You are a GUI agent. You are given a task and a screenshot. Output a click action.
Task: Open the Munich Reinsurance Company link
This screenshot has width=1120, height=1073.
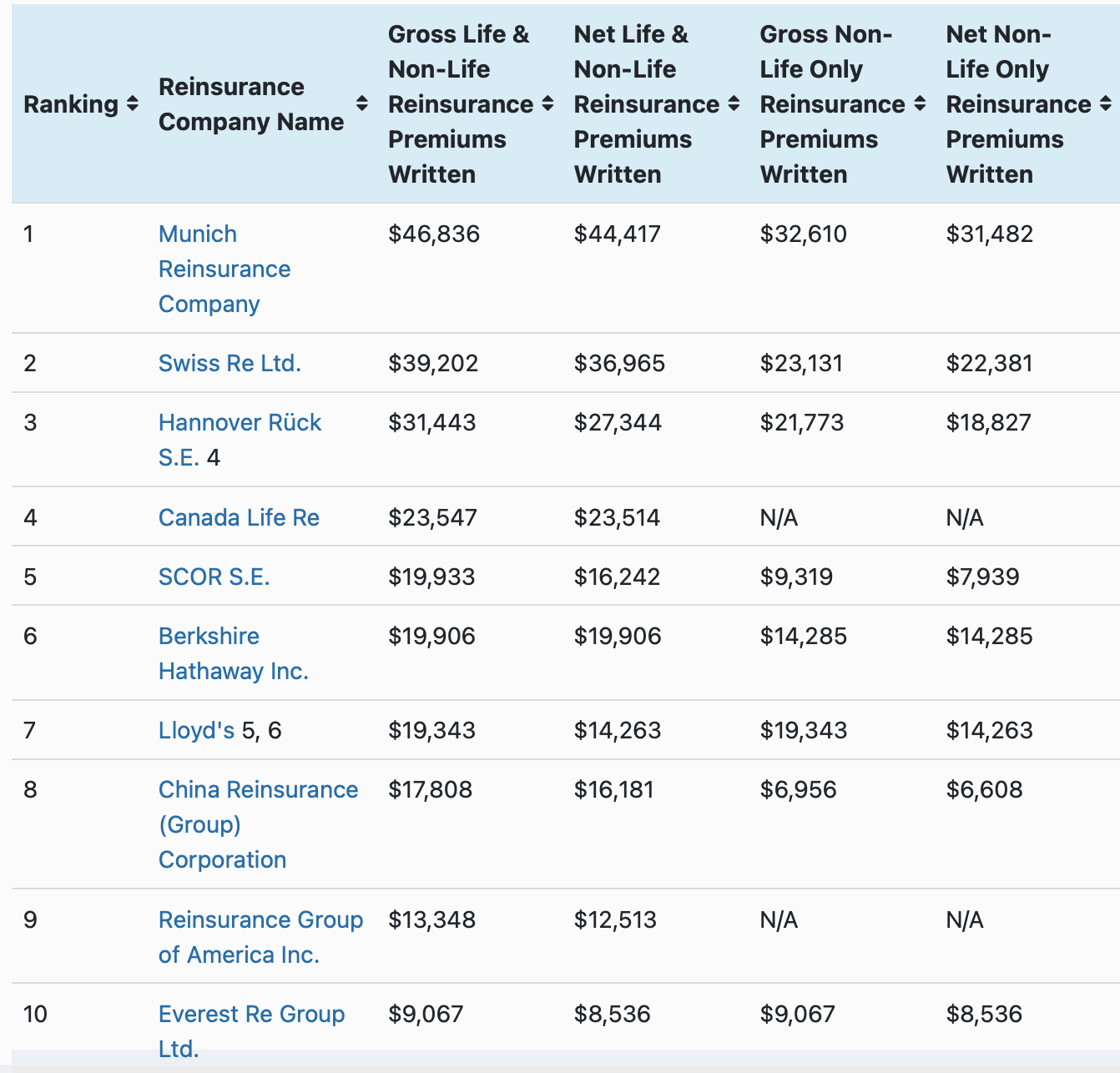click(x=225, y=269)
